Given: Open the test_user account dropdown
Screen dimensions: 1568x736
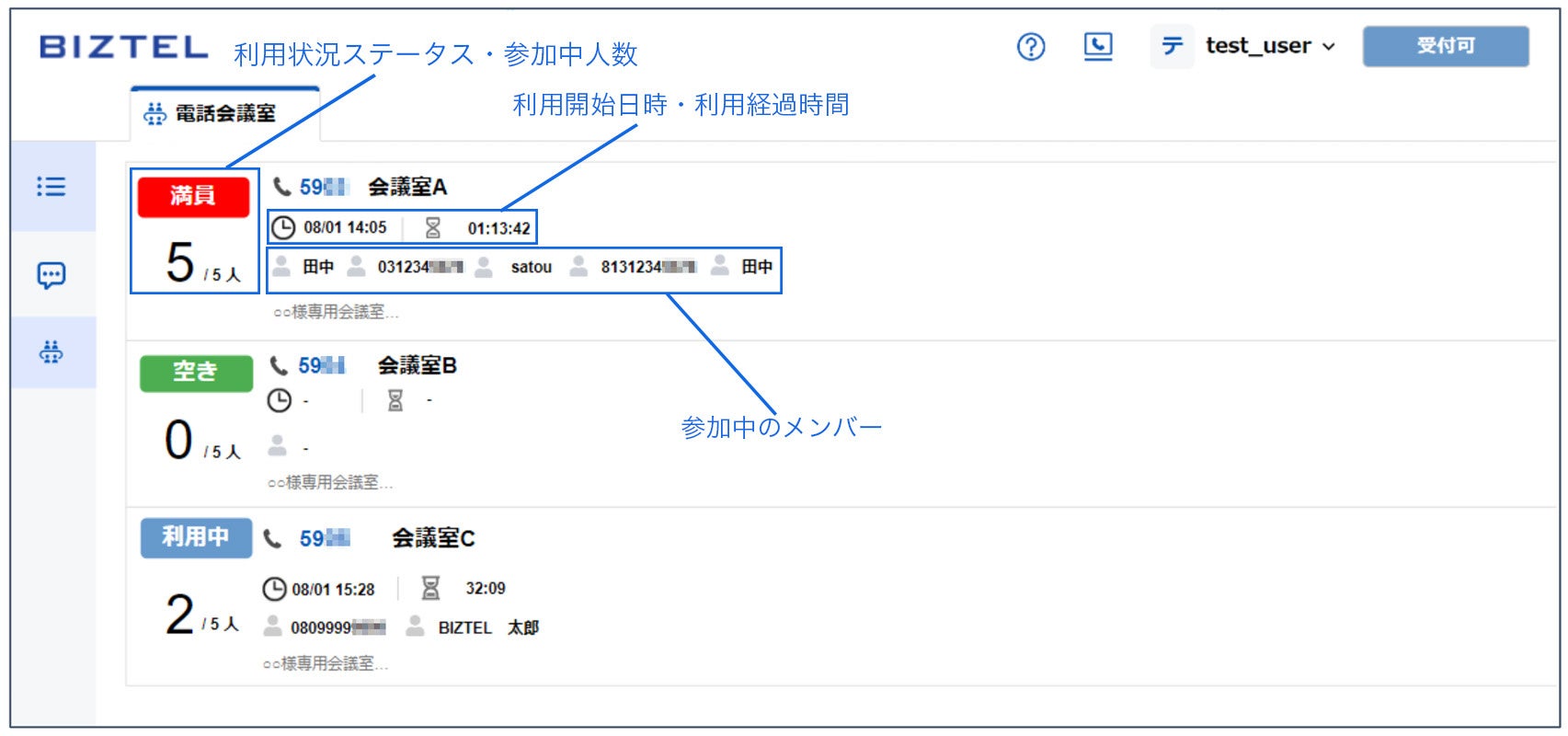Looking at the screenshot, I should pos(1270,46).
